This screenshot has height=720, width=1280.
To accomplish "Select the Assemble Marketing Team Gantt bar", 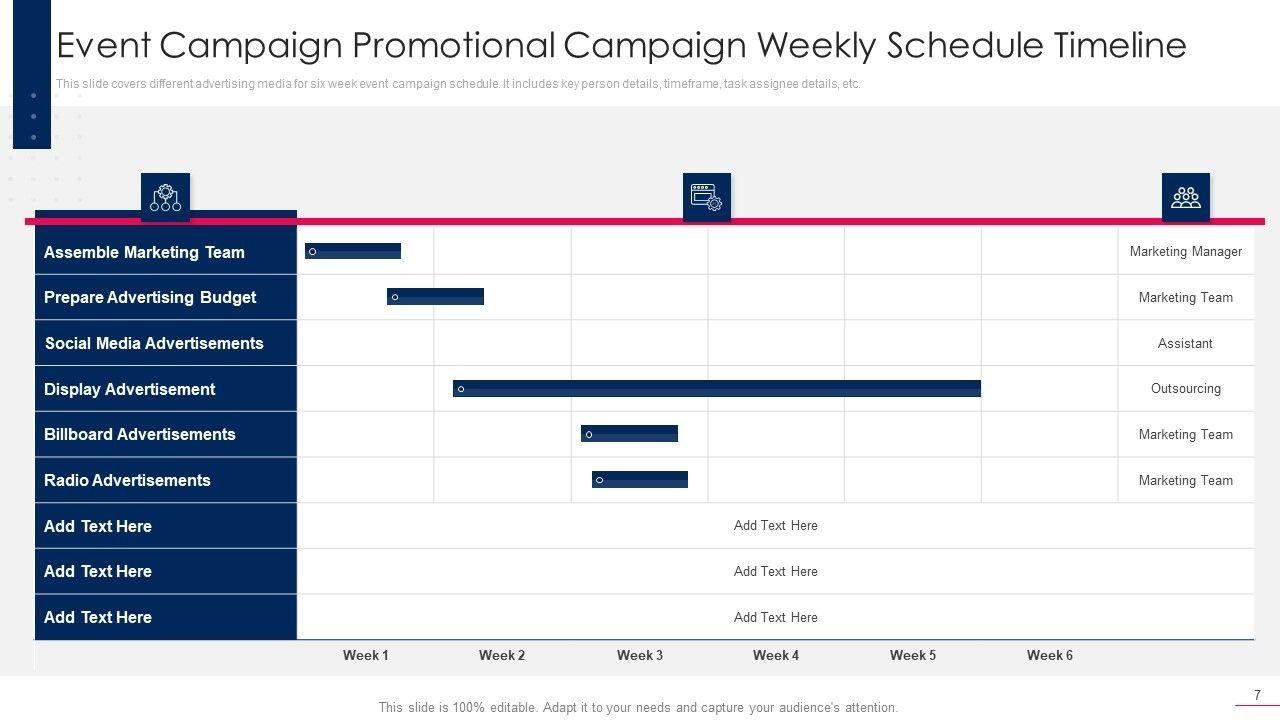I will [x=353, y=251].
